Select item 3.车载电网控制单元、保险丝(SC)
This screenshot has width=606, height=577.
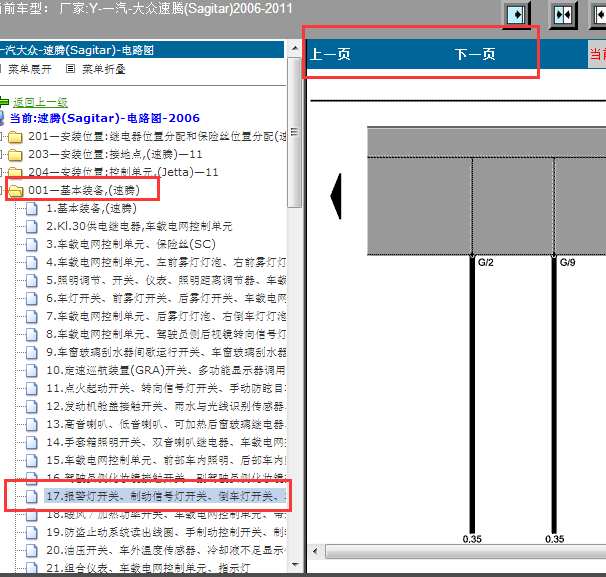(x=131, y=244)
